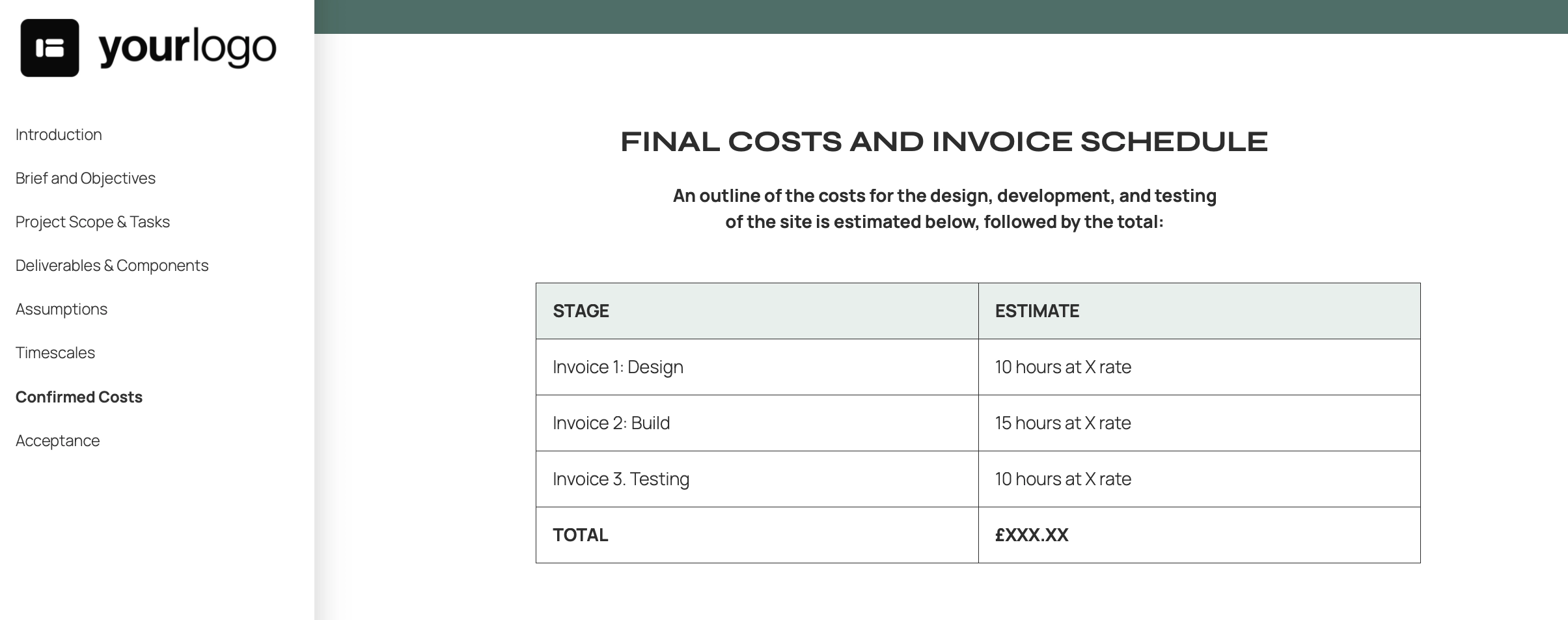The image size is (1568, 620).
Task: Navigate to Deliverables & Components
Action: (112, 265)
